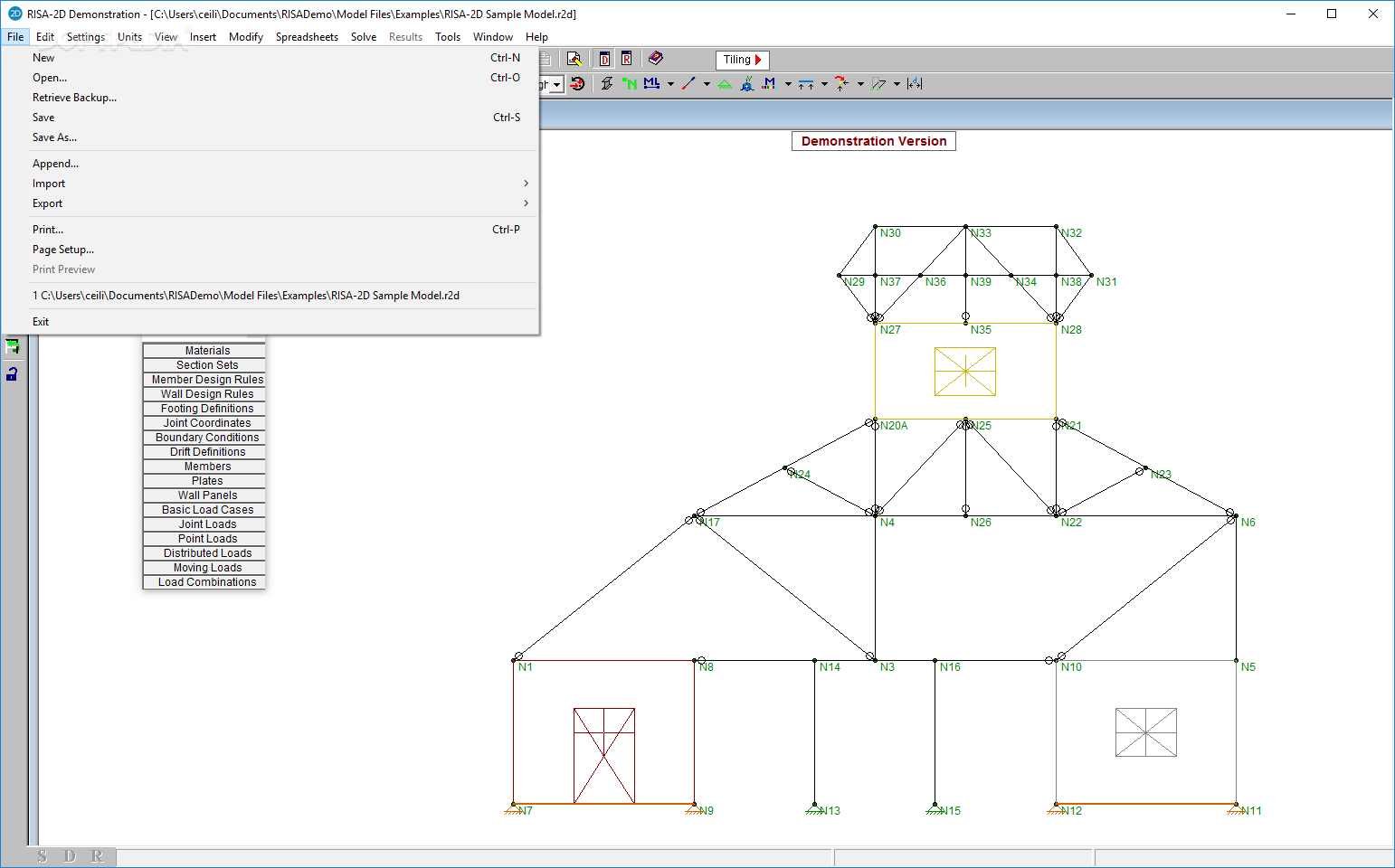This screenshot has width=1395, height=868.
Task: Click the gray window opening in lower-right wall
Action: coord(1146,732)
